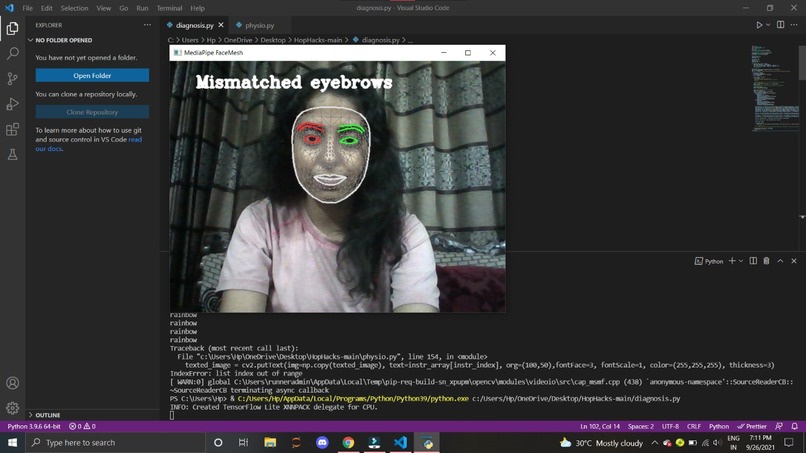Open errors and warnings problems indicator
Image resolution: width=806 pixels, height=453 pixels.
click(82, 426)
